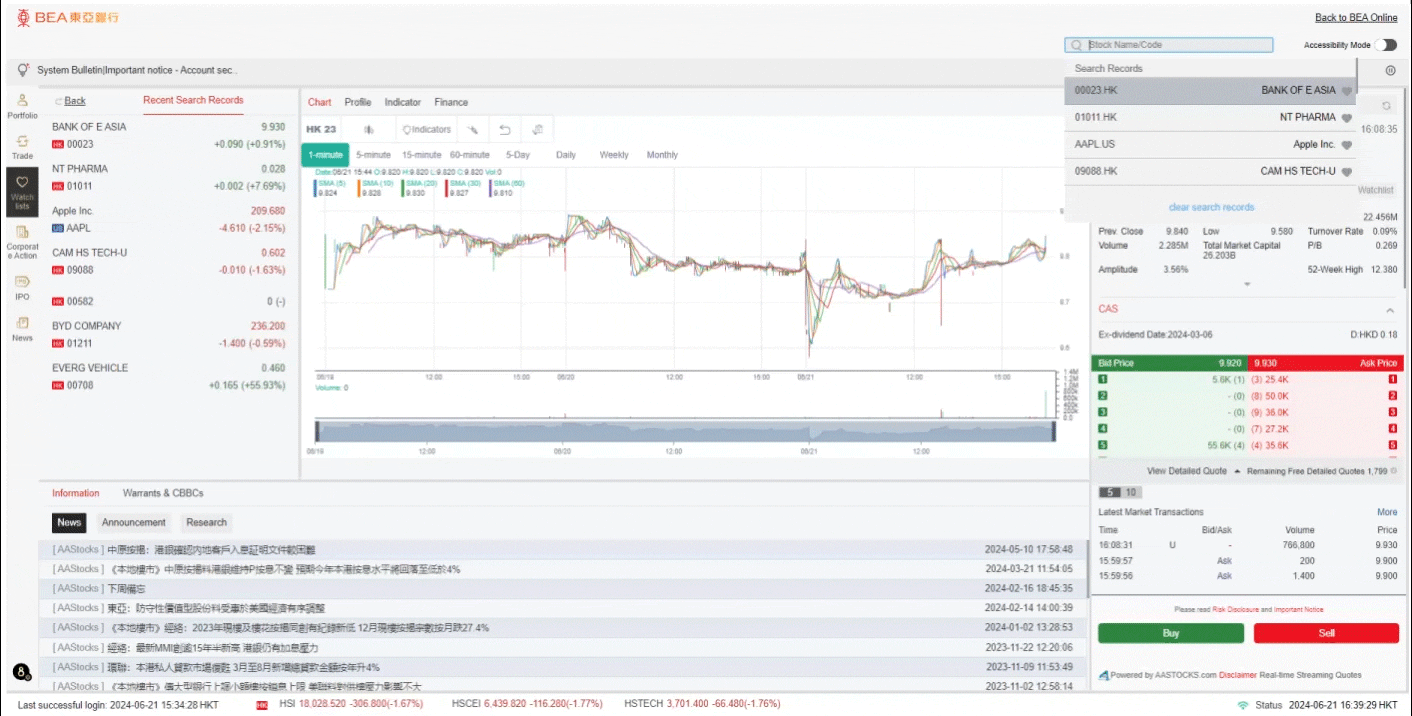Expand more quote details arrow

pyautogui.click(x=1246, y=285)
